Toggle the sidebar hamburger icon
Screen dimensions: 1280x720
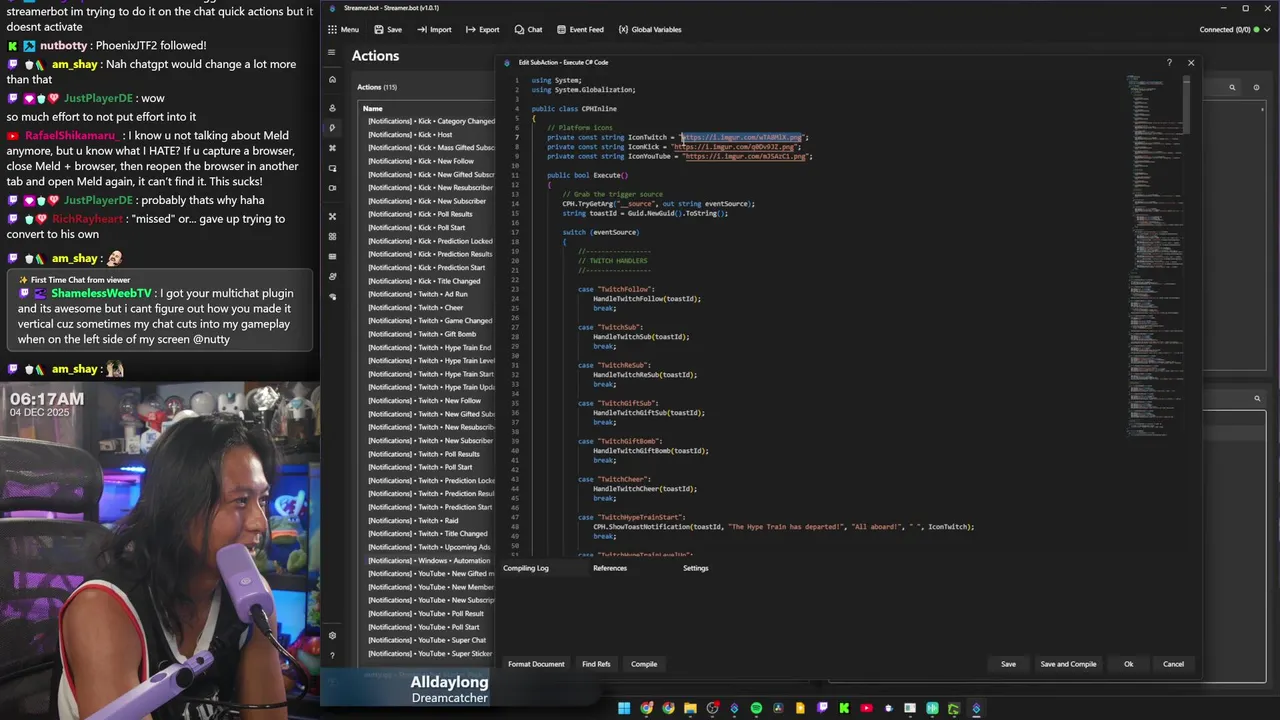[332, 53]
